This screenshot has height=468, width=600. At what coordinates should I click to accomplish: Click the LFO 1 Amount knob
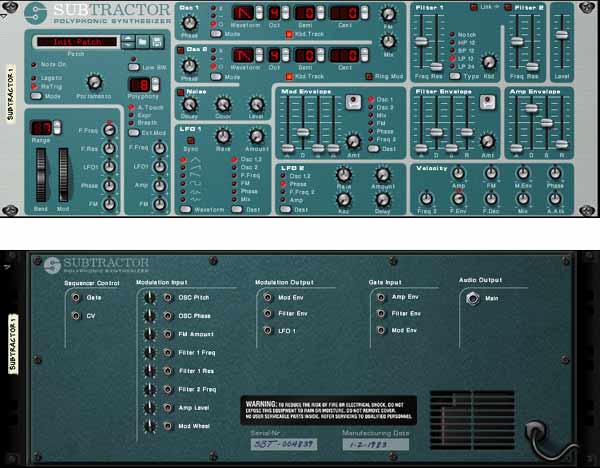[x=256, y=136]
